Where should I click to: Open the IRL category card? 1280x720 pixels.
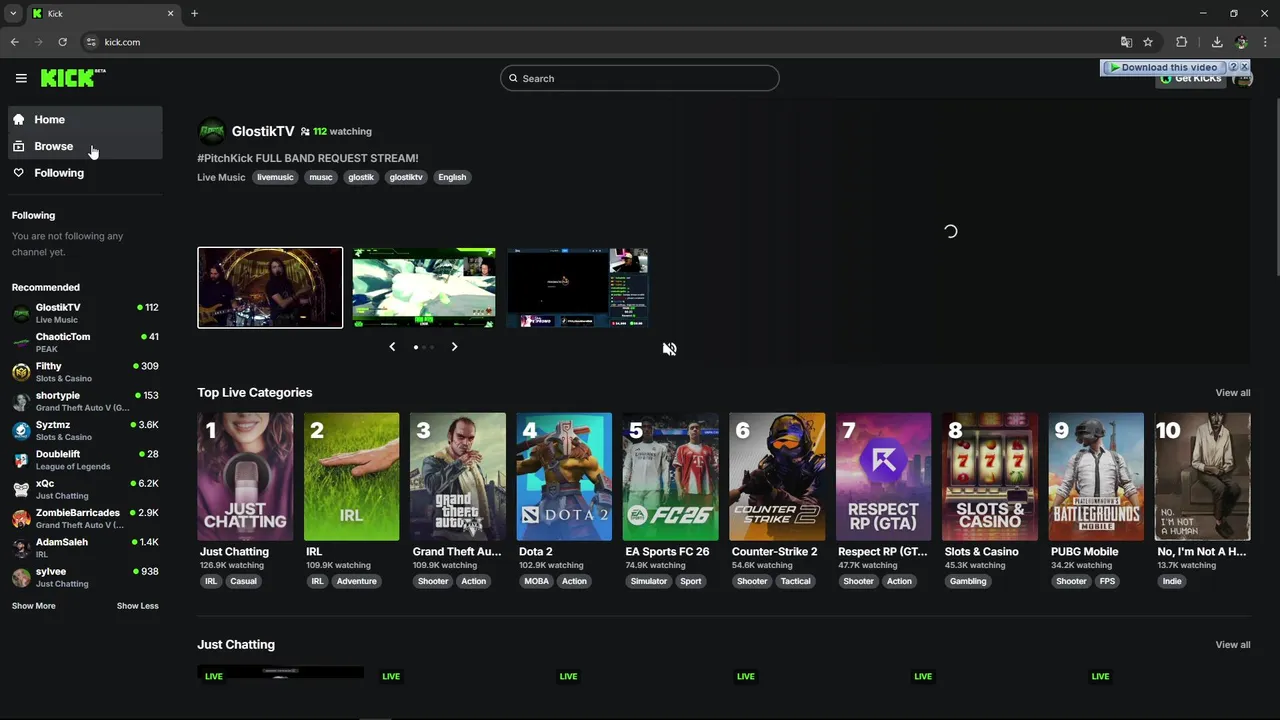coord(351,477)
